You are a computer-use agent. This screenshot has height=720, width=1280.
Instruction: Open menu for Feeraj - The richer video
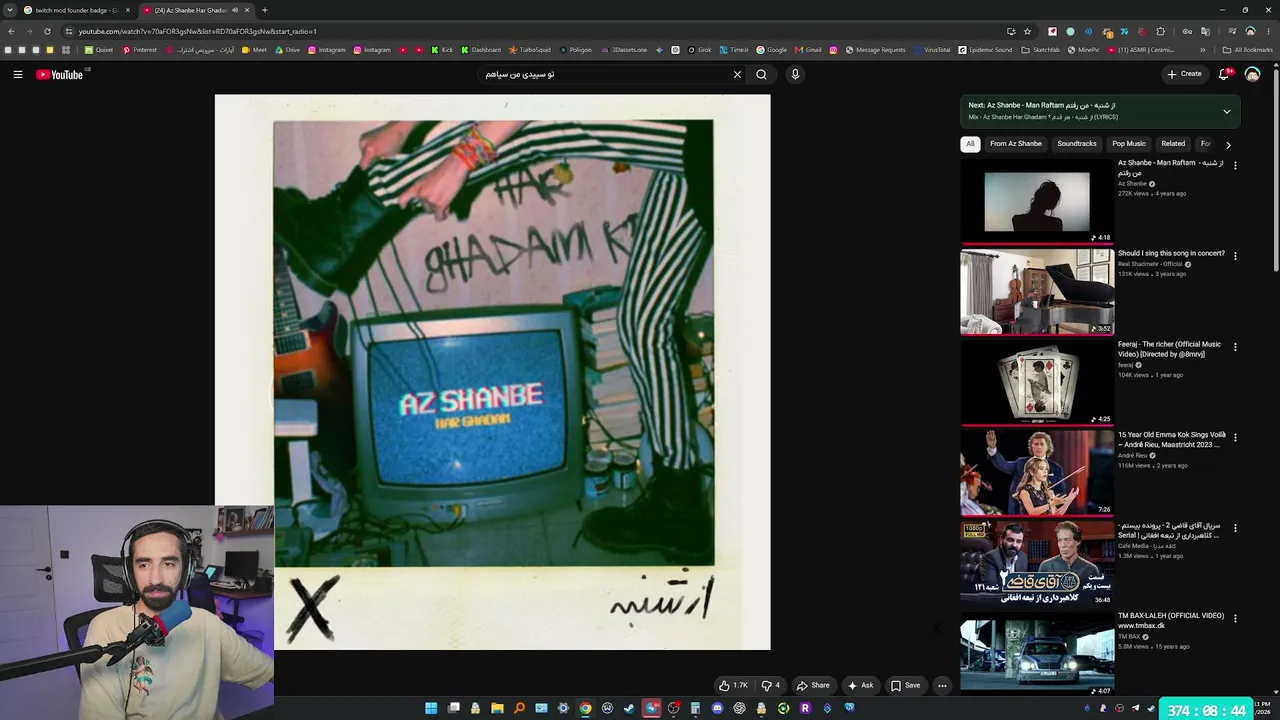coord(1235,347)
